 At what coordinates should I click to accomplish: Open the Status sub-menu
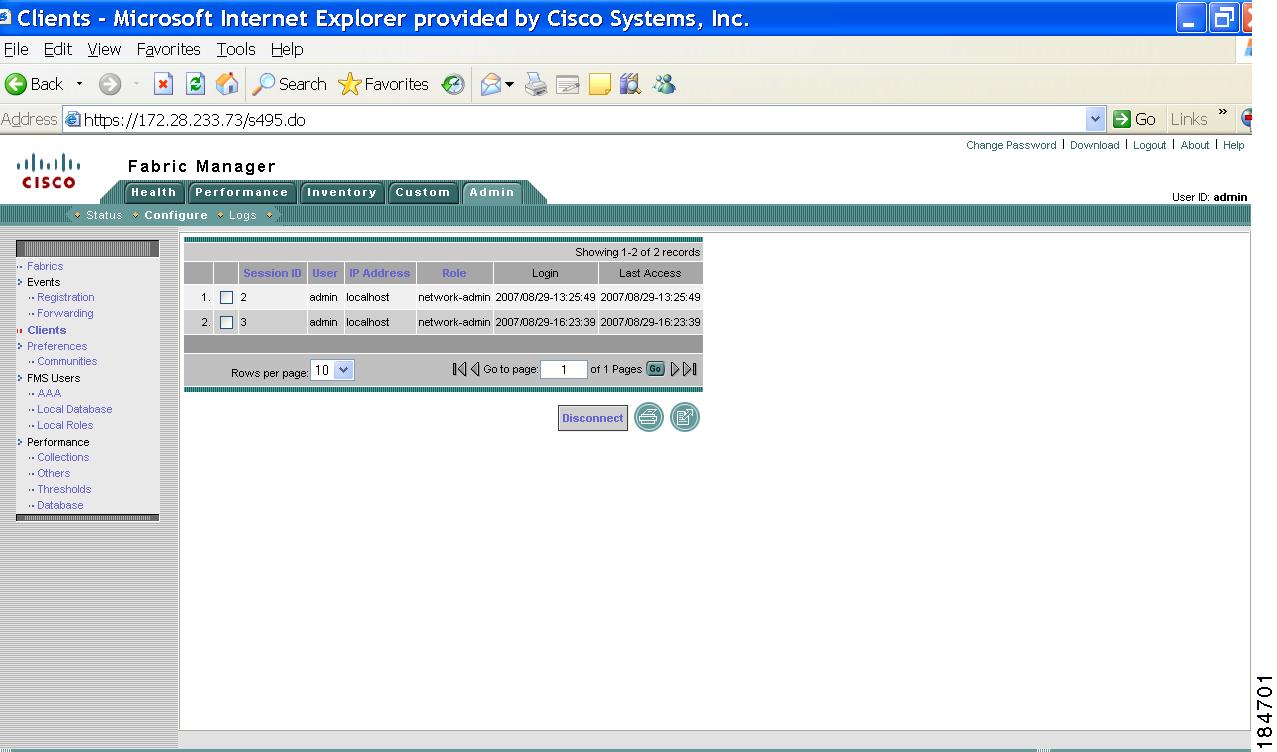[104, 215]
